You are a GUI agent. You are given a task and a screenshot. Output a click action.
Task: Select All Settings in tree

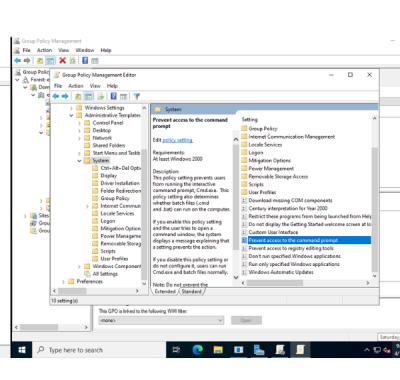(105, 274)
